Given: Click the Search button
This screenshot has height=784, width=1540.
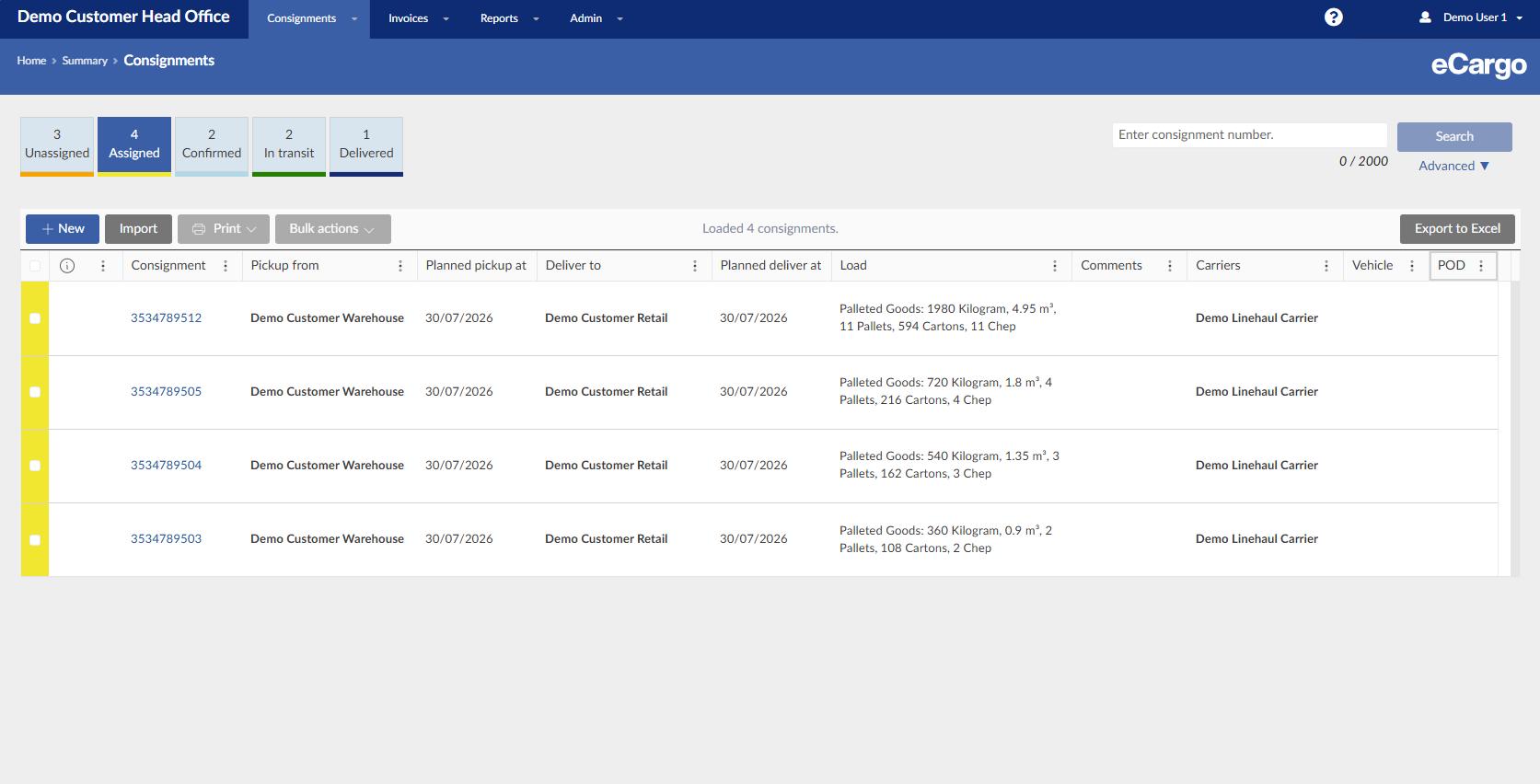Looking at the screenshot, I should (x=1454, y=137).
